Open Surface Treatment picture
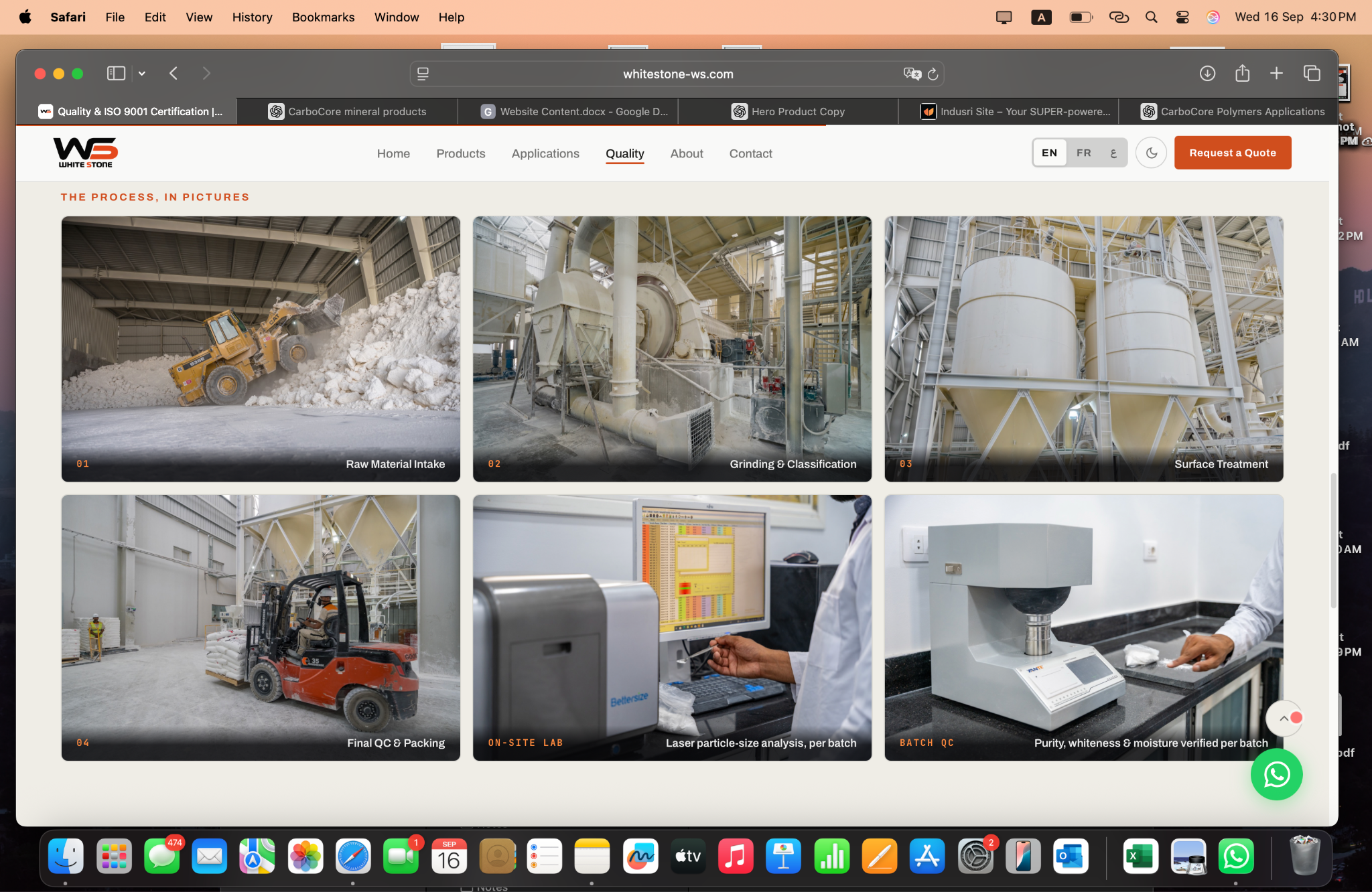This screenshot has width=1372, height=892. [x=1084, y=349]
